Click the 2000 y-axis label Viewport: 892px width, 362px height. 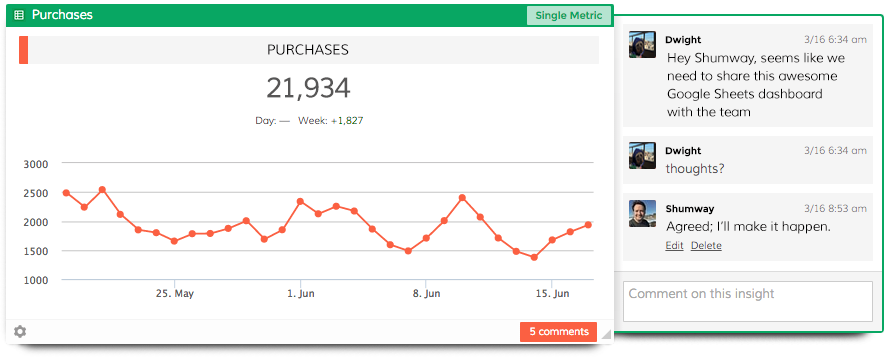tap(35, 223)
